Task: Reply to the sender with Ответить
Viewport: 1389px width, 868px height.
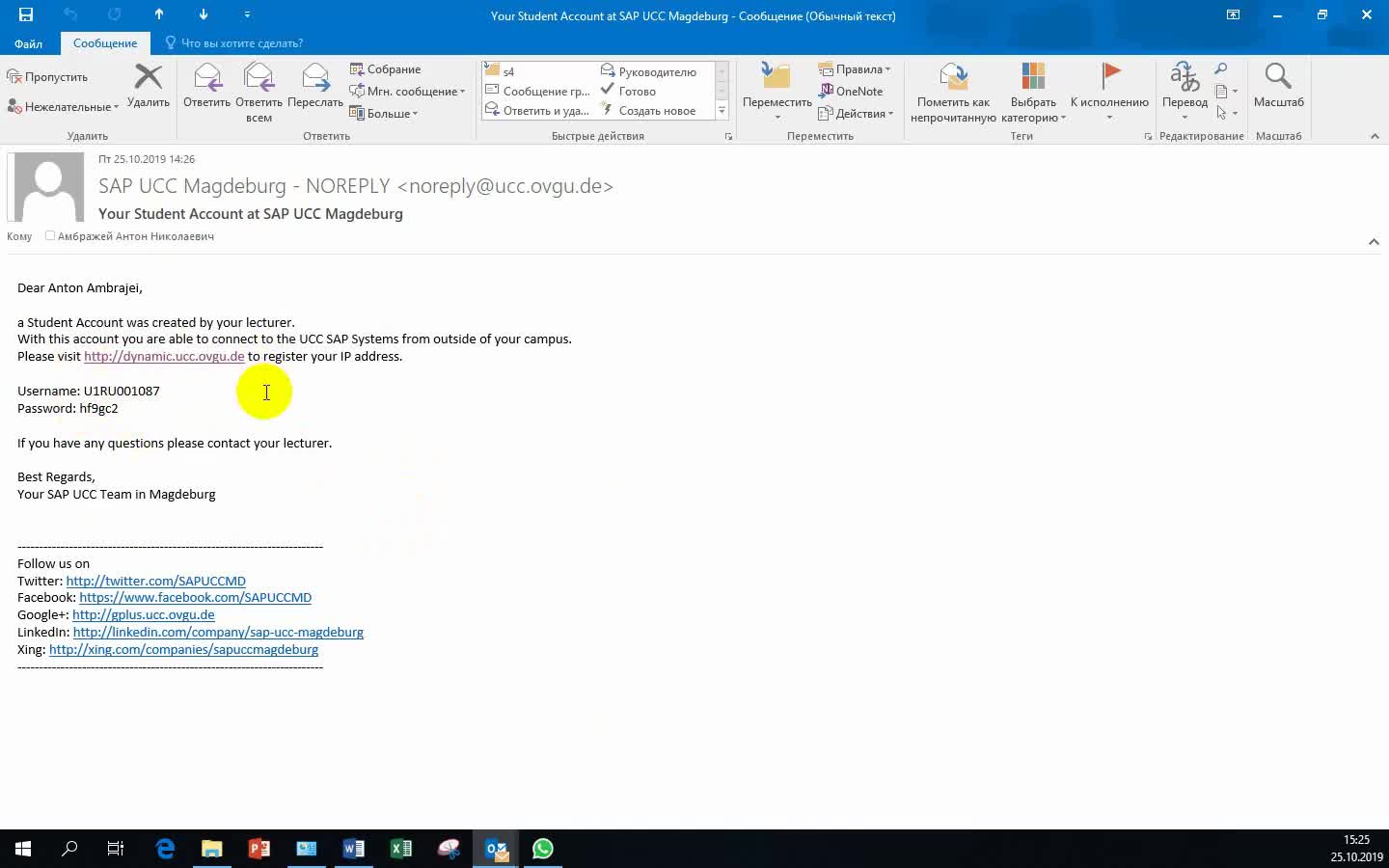Action: [x=206, y=86]
